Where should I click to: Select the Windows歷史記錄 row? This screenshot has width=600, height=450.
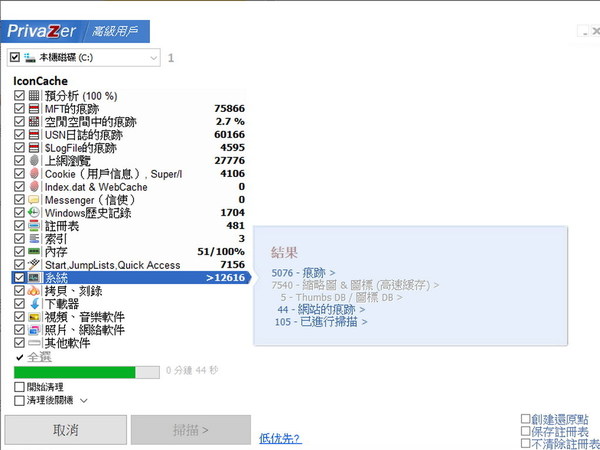click(x=129, y=213)
